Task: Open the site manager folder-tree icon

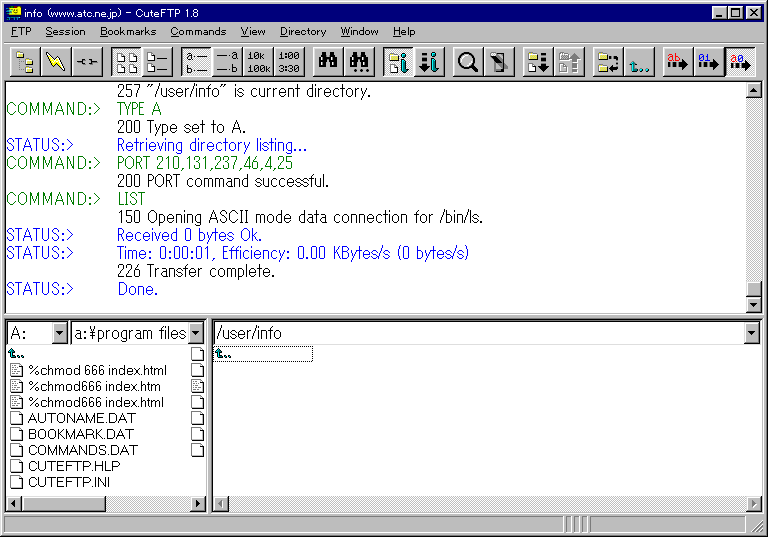Action: pyautogui.click(x=25, y=62)
